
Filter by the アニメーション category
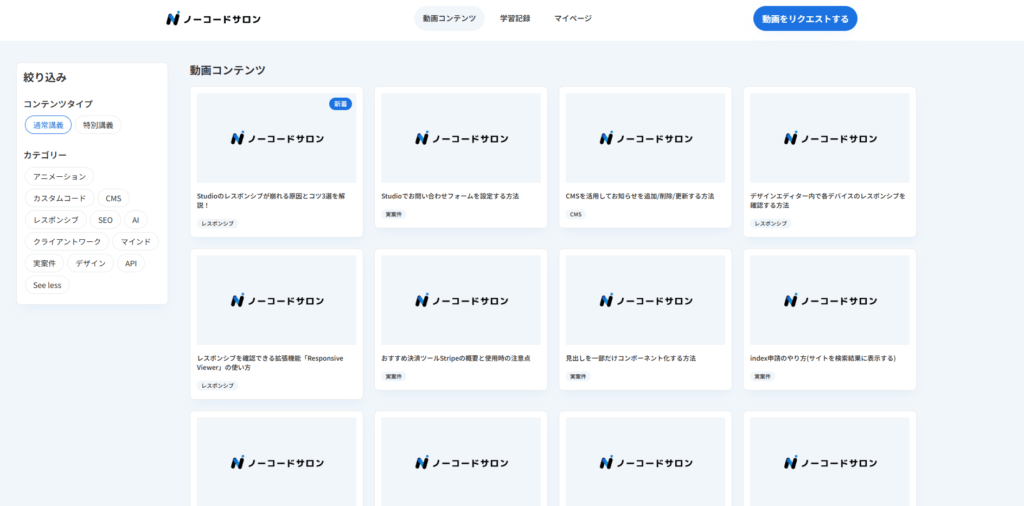(x=59, y=176)
